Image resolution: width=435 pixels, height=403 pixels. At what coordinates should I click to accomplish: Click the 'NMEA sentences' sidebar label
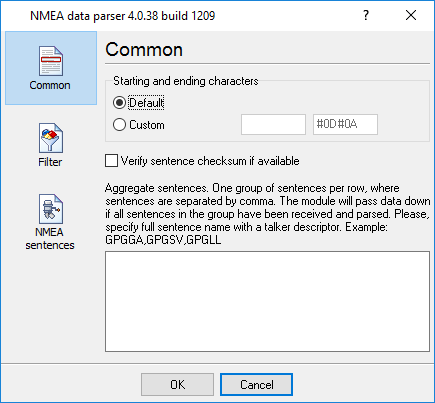(x=50, y=239)
